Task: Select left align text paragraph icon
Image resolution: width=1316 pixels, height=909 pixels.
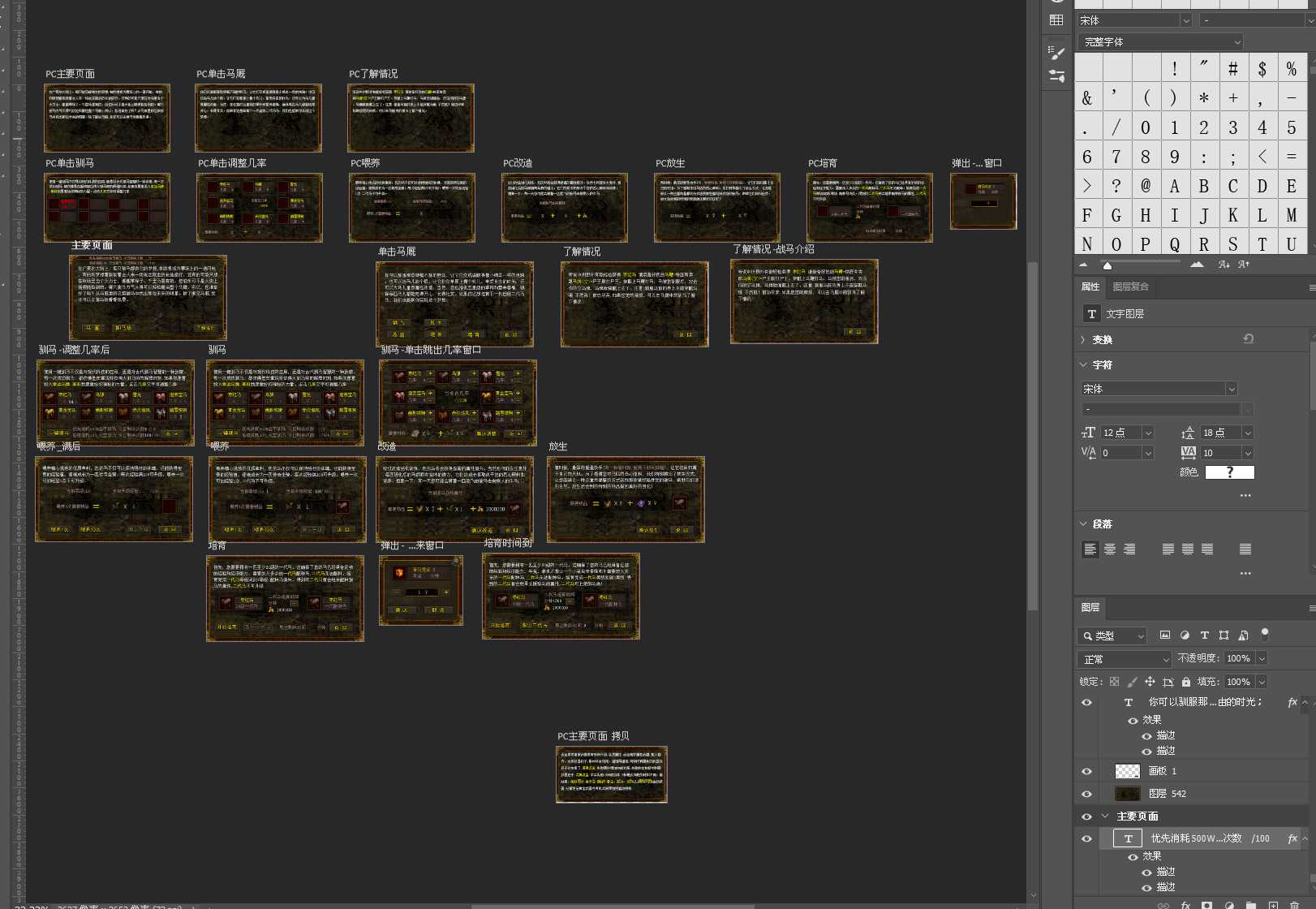Action: (x=1090, y=549)
